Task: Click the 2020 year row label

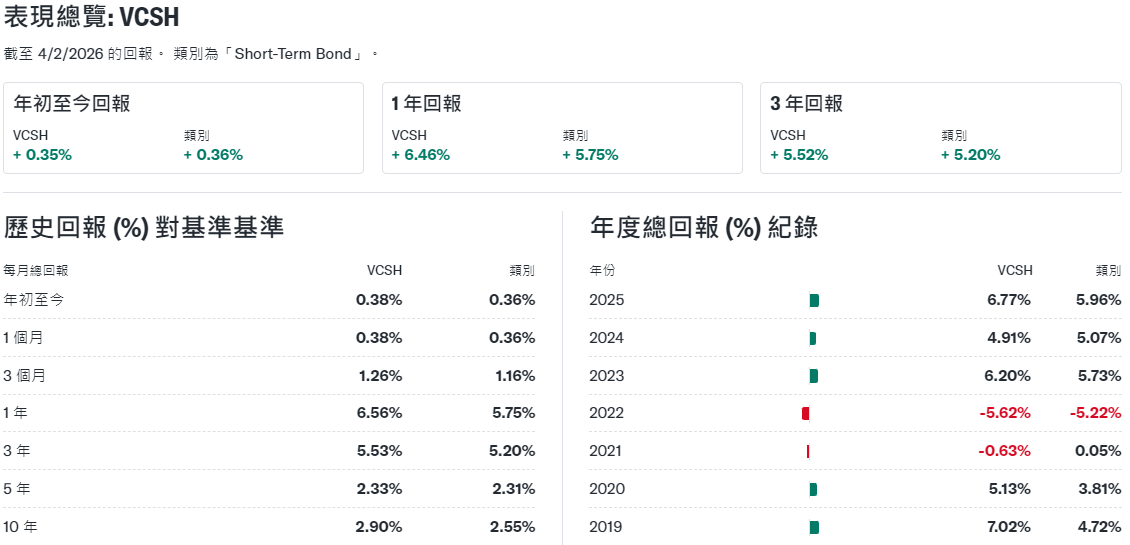Action: point(606,489)
